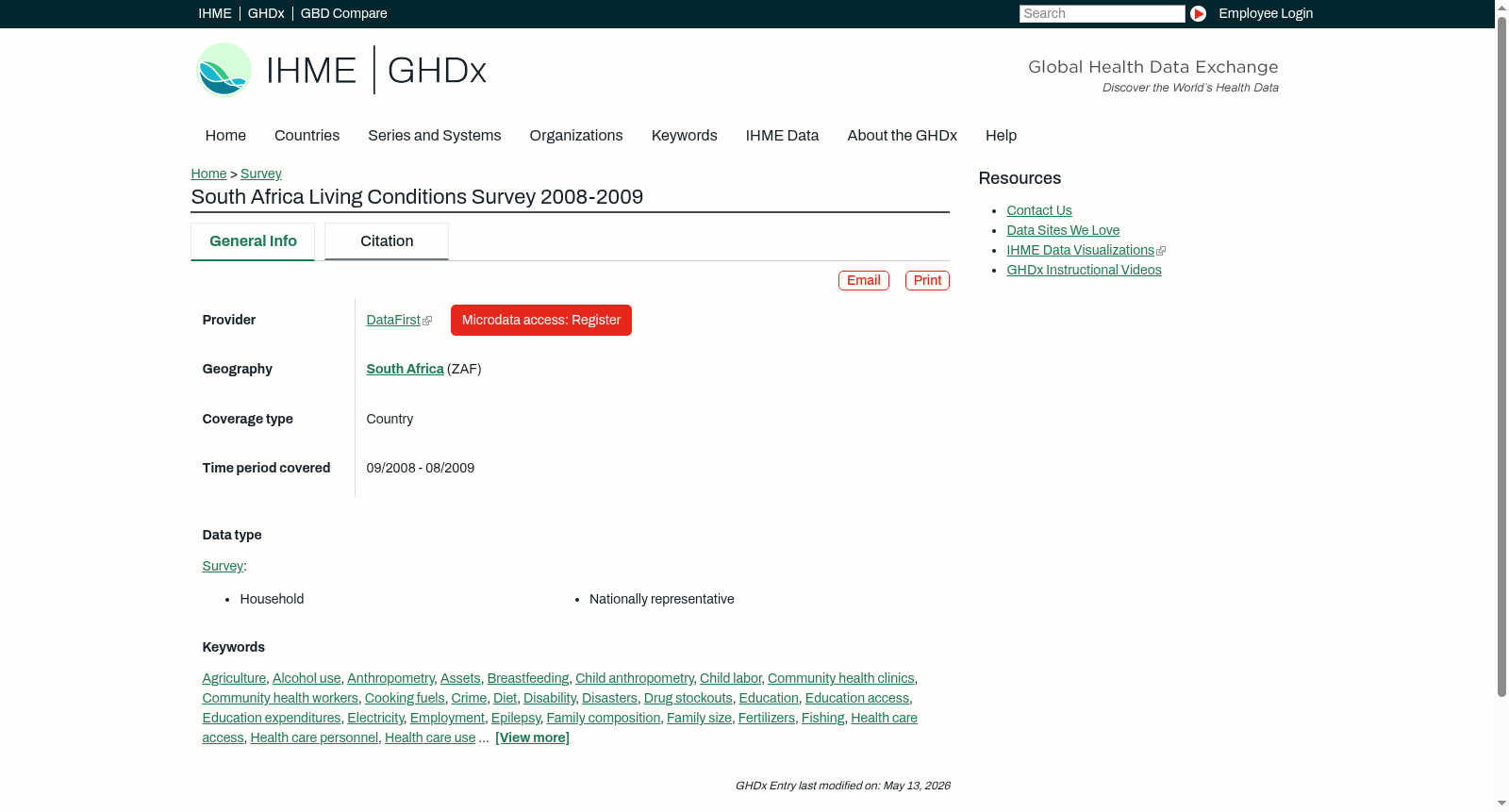1509x812 pixels.
Task: Click the IHME GHDx logo
Action: 340,70
